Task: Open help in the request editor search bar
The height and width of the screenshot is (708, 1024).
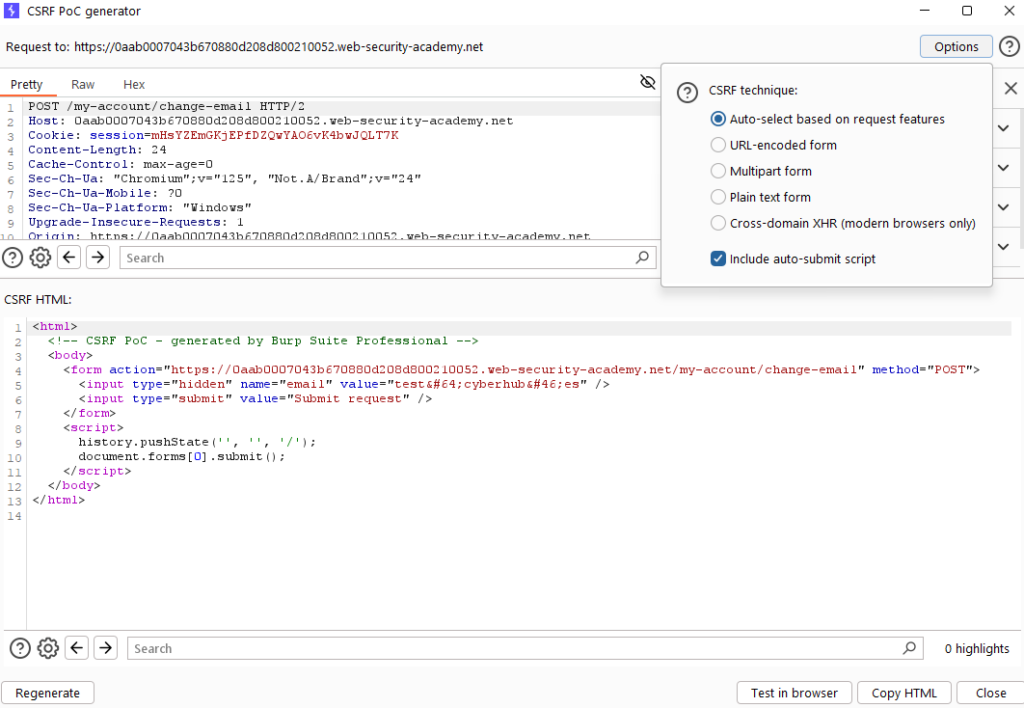Action: [12, 258]
